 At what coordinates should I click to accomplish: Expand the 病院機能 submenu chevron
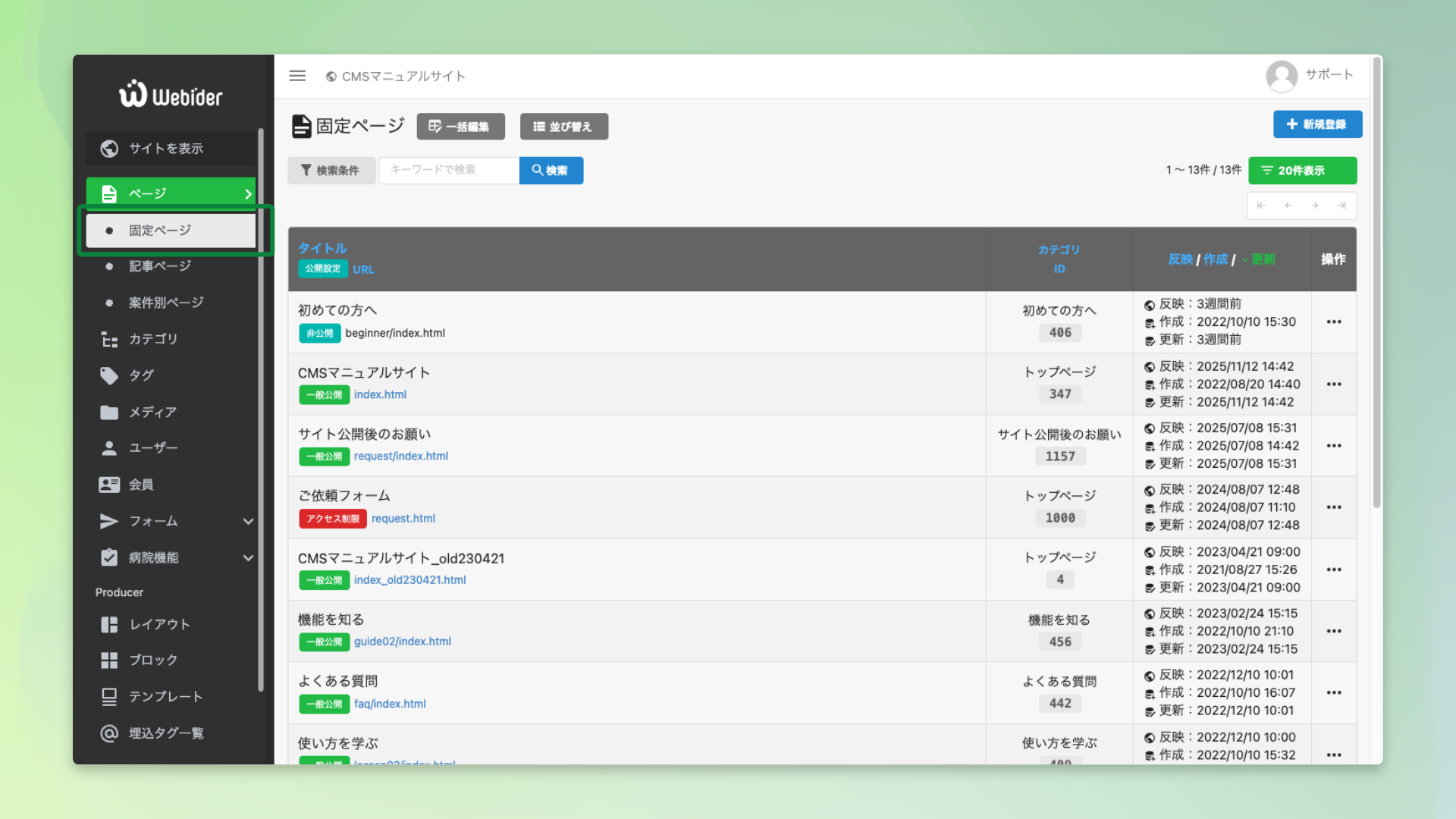248,557
